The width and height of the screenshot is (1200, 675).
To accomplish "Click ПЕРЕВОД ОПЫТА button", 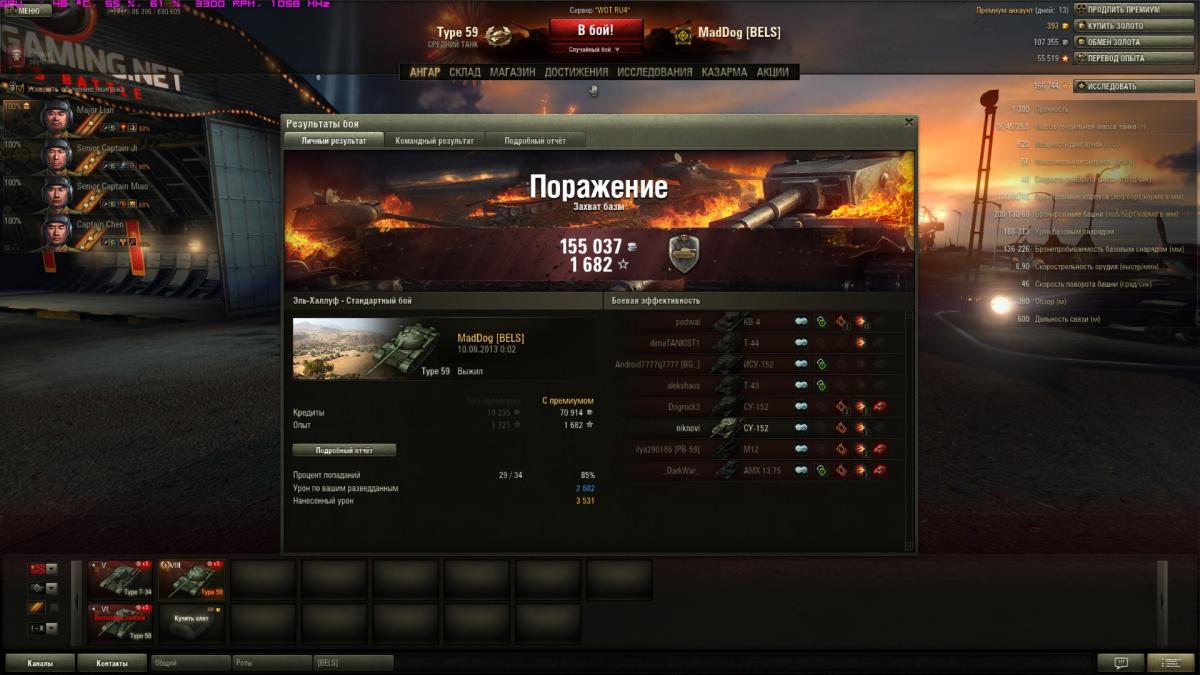I will point(1134,58).
